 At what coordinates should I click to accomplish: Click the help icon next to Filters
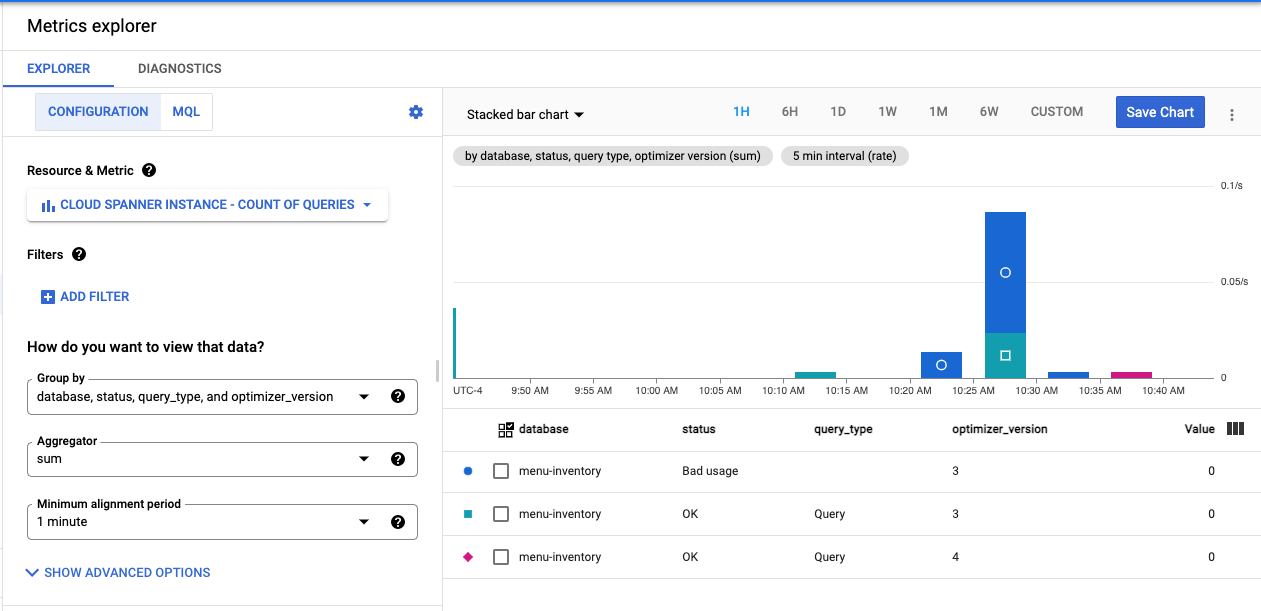coord(78,254)
